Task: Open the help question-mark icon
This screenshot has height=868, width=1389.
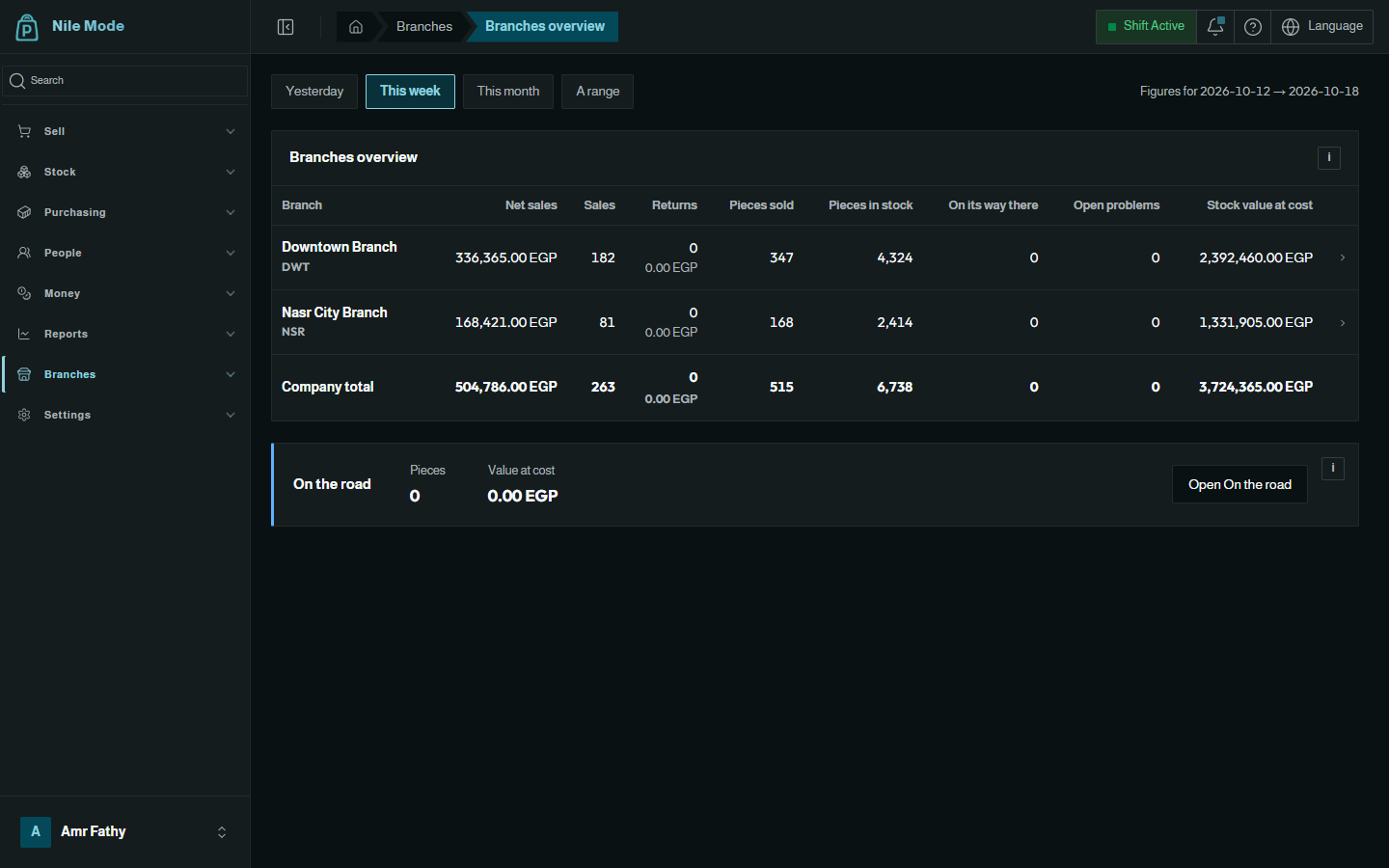Action: tap(1253, 27)
